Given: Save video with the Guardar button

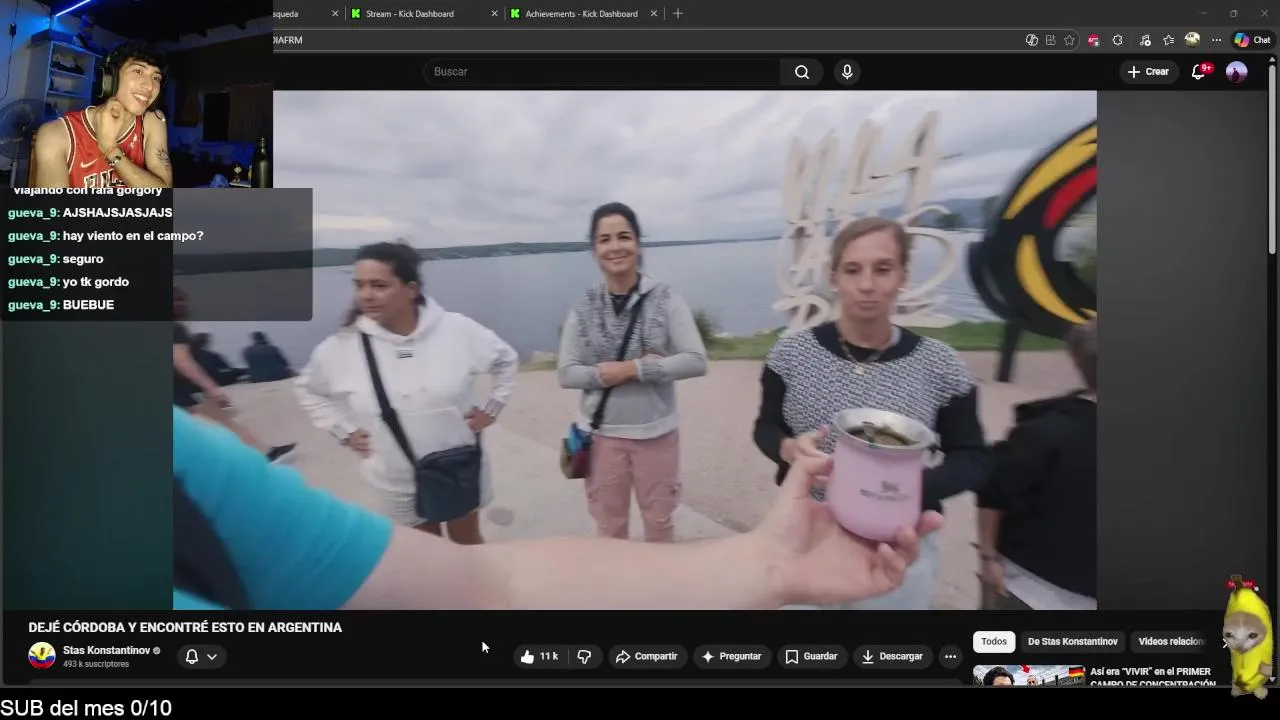Looking at the screenshot, I should tap(811, 656).
